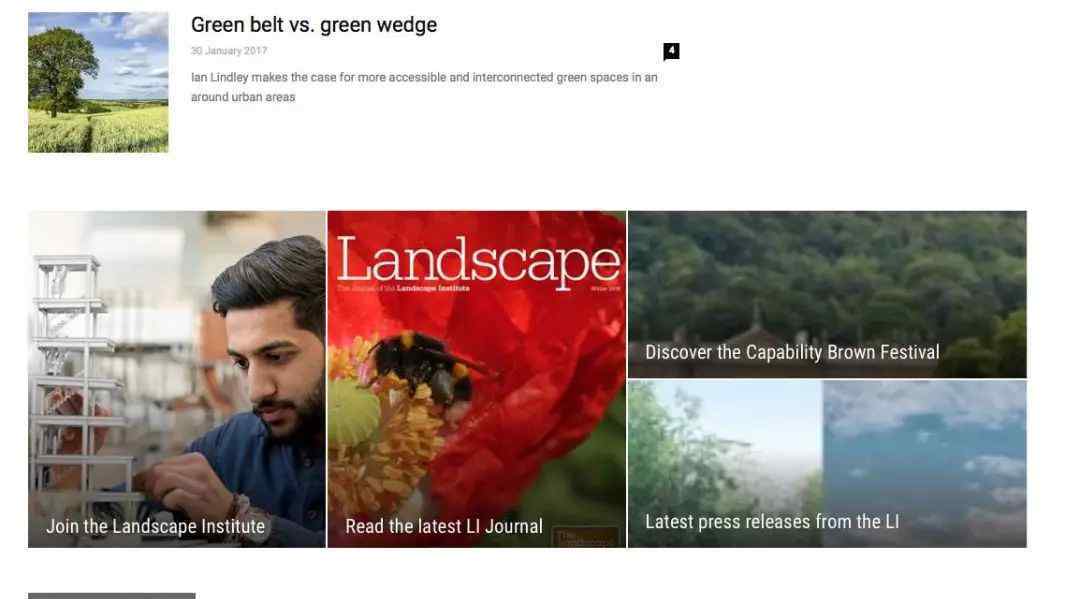The width and height of the screenshot is (1080, 599).
Task: Open Read the latest LI Journal caption
Action: 444,527
